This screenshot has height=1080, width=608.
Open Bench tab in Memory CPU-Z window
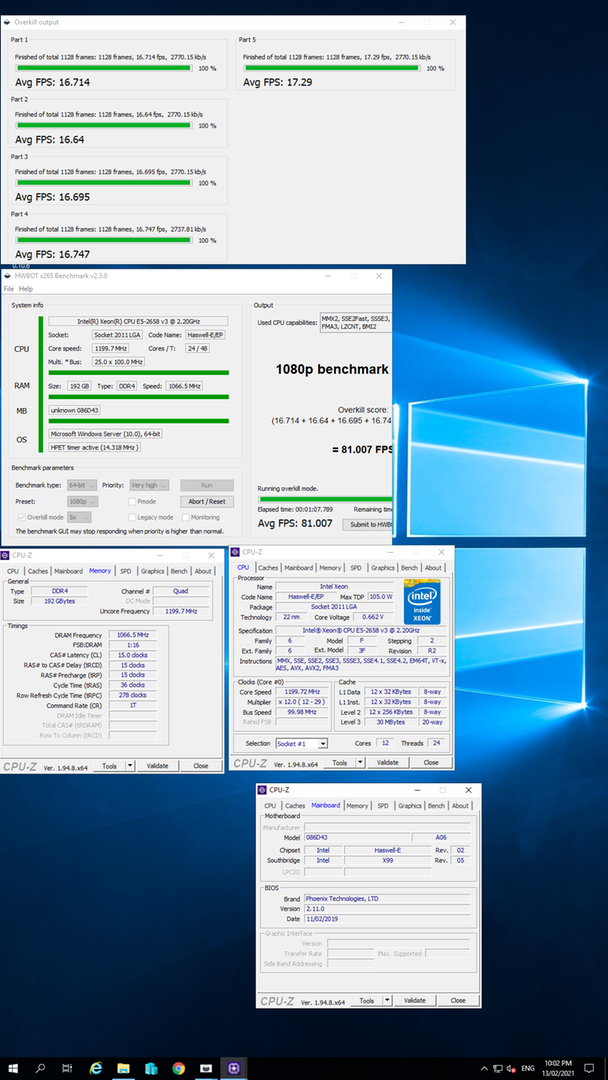coord(179,571)
